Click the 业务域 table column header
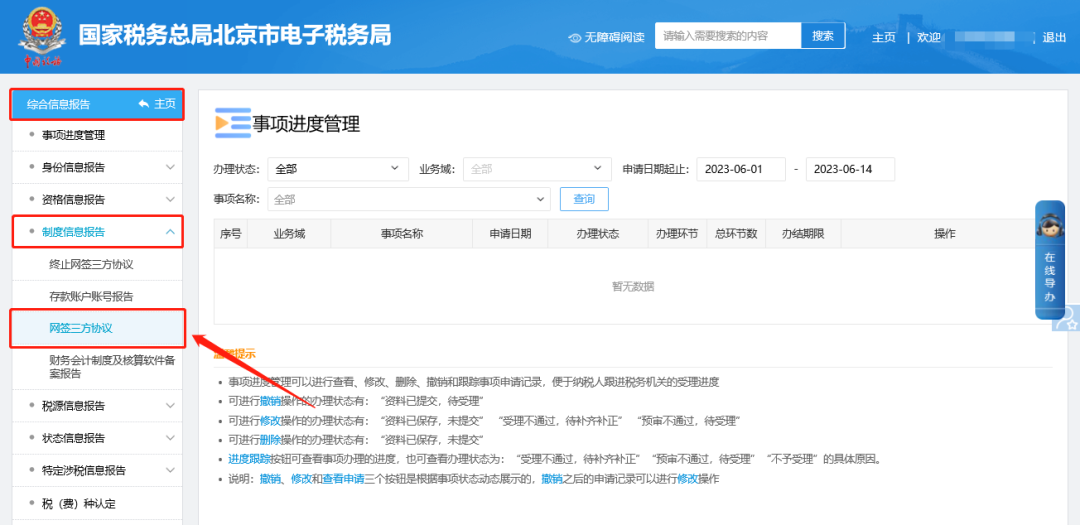This screenshot has width=1080, height=525. click(x=289, y=234)
